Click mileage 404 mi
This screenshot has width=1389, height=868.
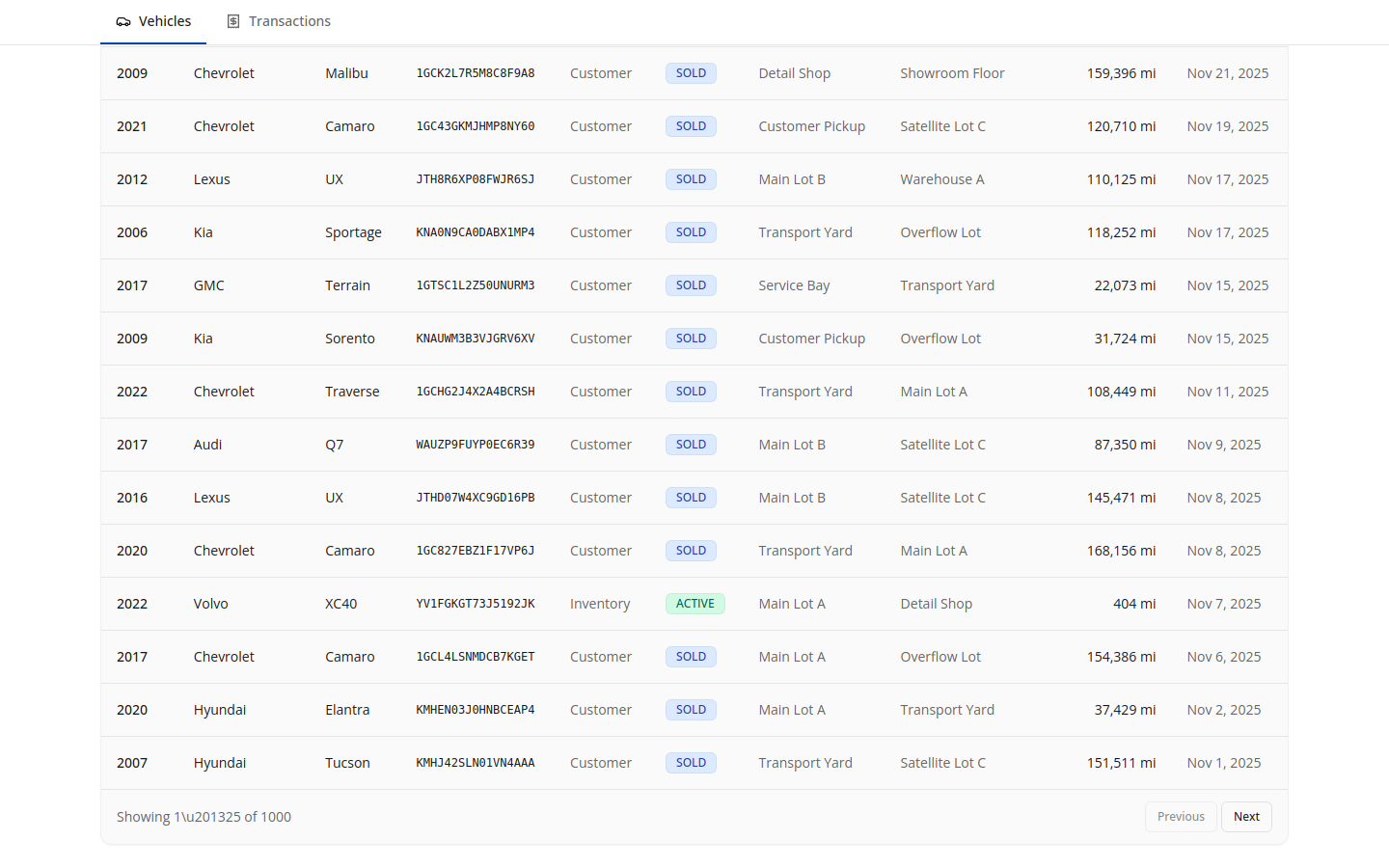pos(1134,604)
